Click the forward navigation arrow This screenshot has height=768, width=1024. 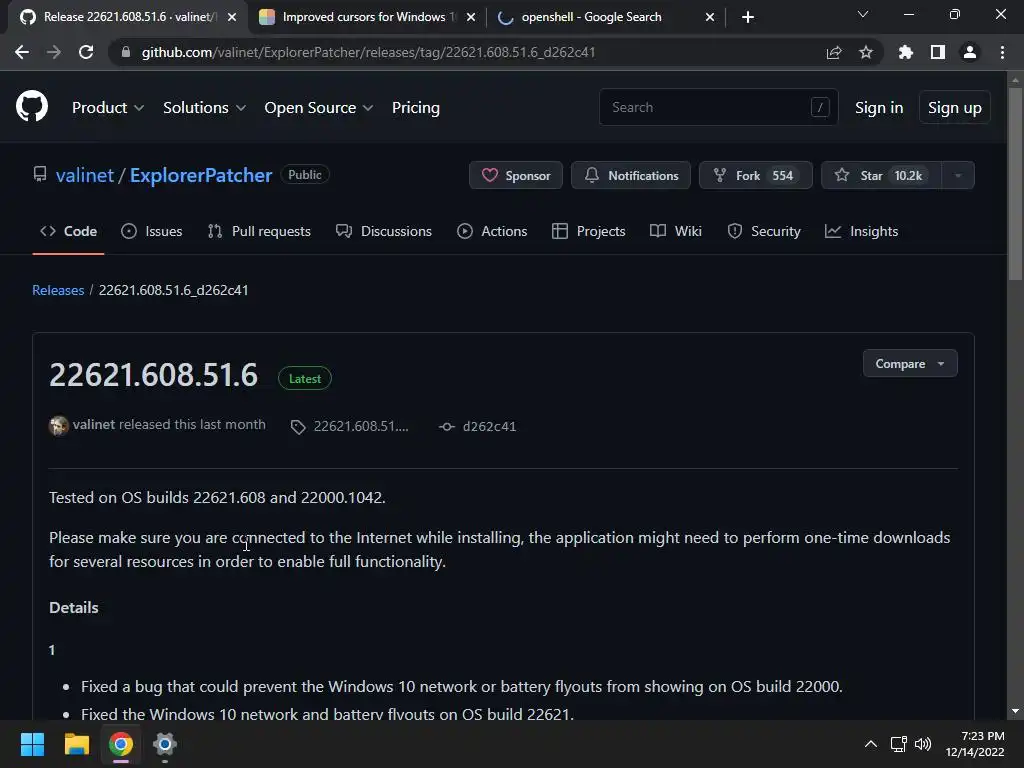point(54,52)
